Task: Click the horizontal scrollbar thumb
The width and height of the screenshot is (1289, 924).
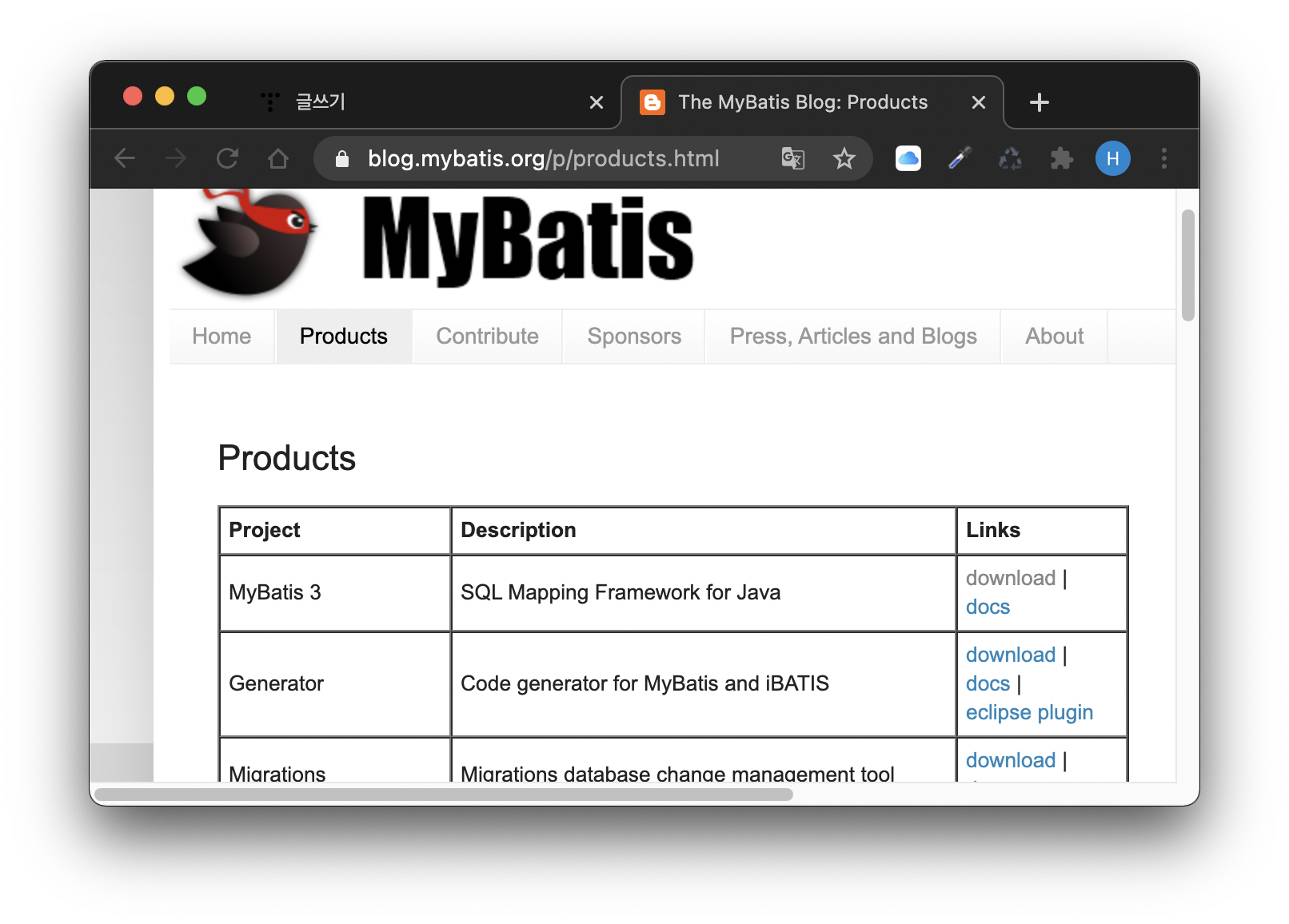Action: coord(444,795)
